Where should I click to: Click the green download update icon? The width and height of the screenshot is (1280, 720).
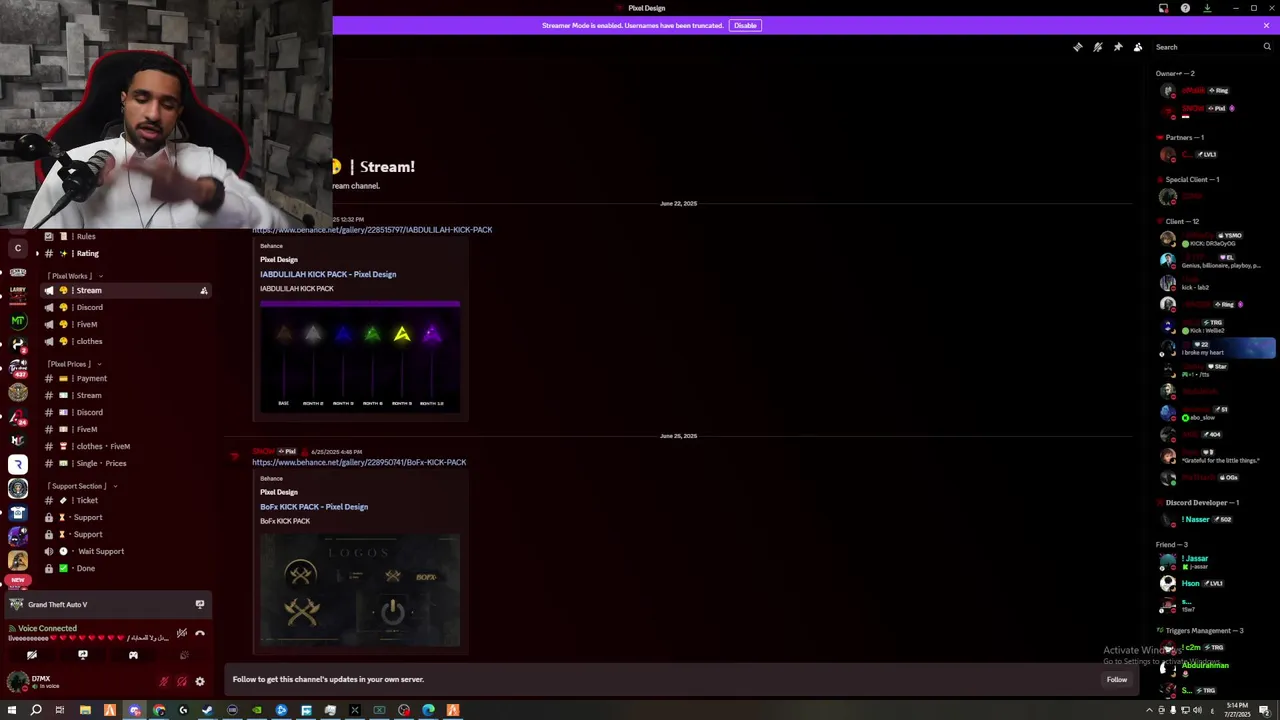pyautogui.click(x=1207, y=8)
